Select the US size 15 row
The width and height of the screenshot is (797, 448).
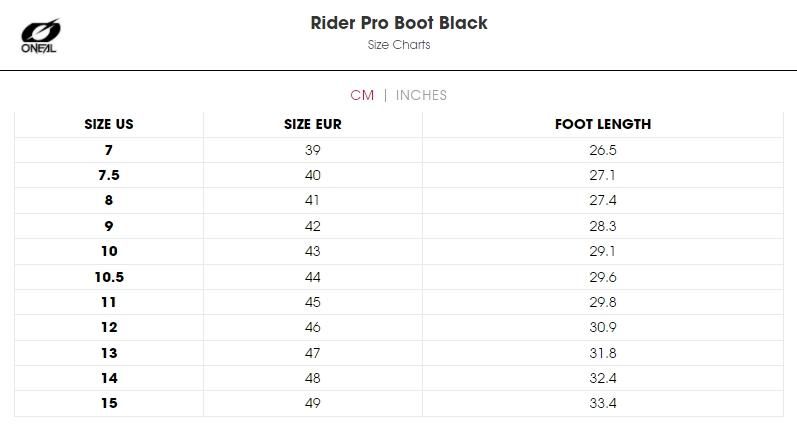click(x=399, y=403)
